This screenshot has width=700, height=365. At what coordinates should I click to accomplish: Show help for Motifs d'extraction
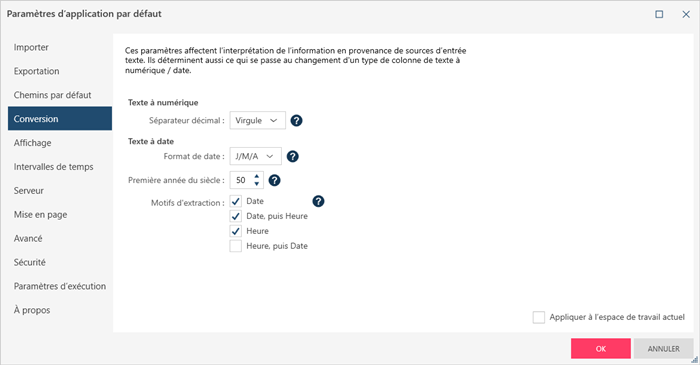(318, 201)
